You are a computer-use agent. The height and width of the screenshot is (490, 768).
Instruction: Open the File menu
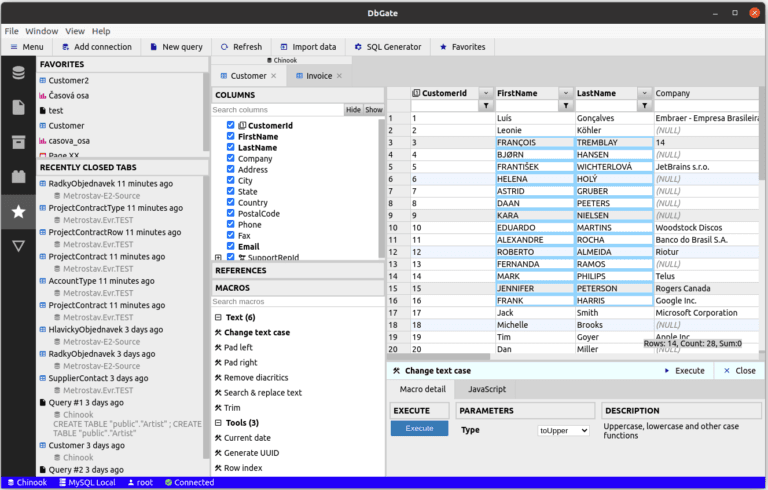[x=11, y=31]
